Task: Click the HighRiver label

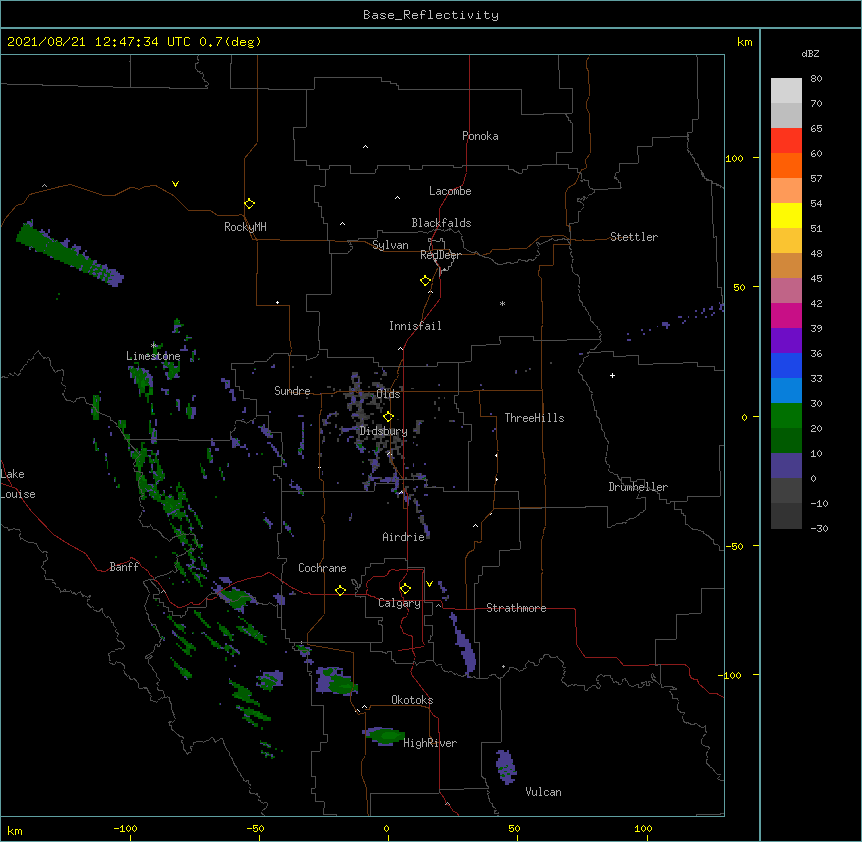Action: click(x=430, y=743)
